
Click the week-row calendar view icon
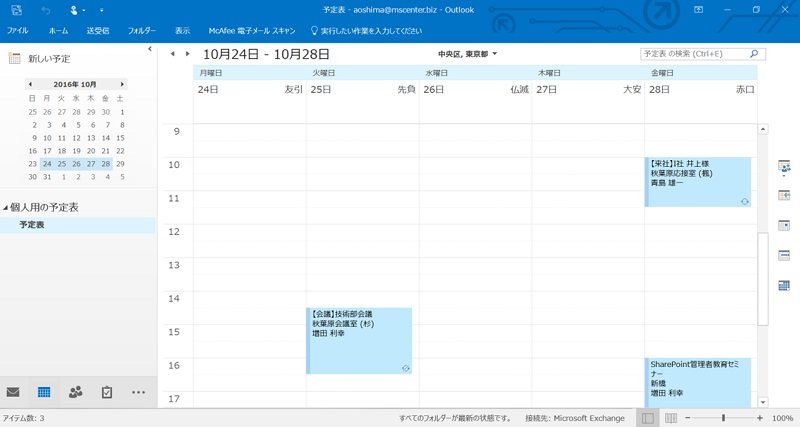tap(784, 255)
